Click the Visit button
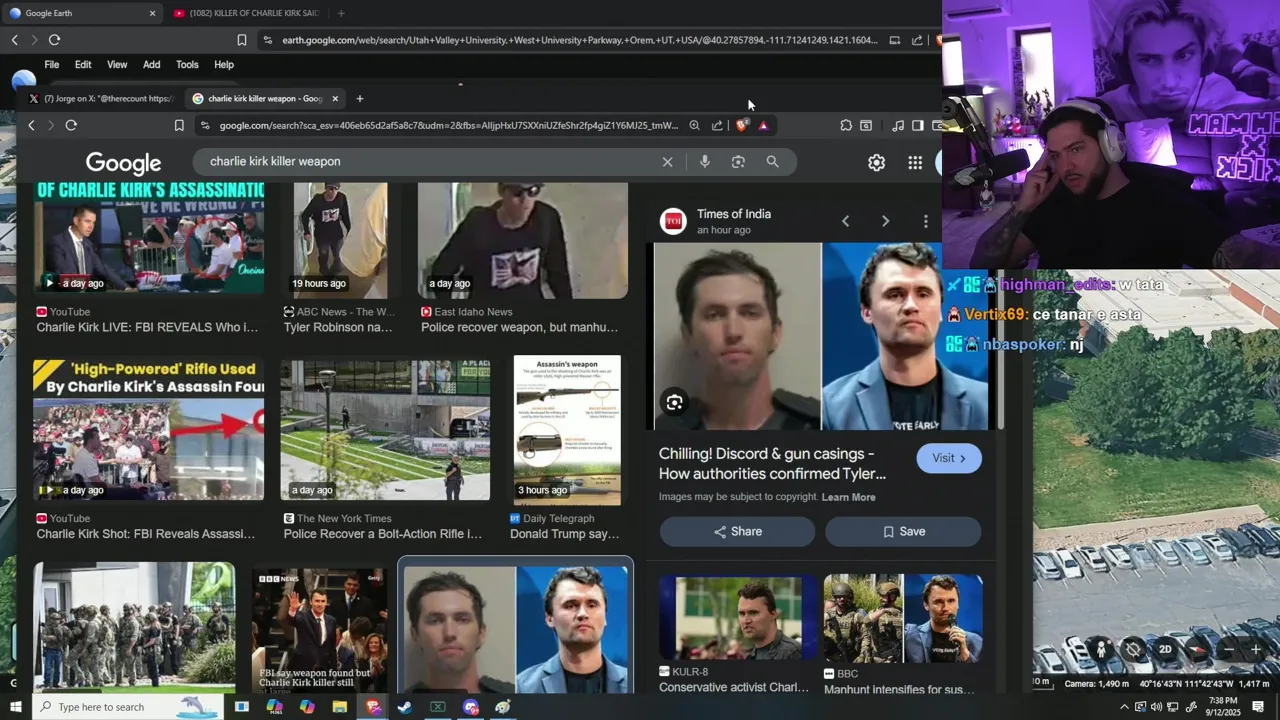 949,458
